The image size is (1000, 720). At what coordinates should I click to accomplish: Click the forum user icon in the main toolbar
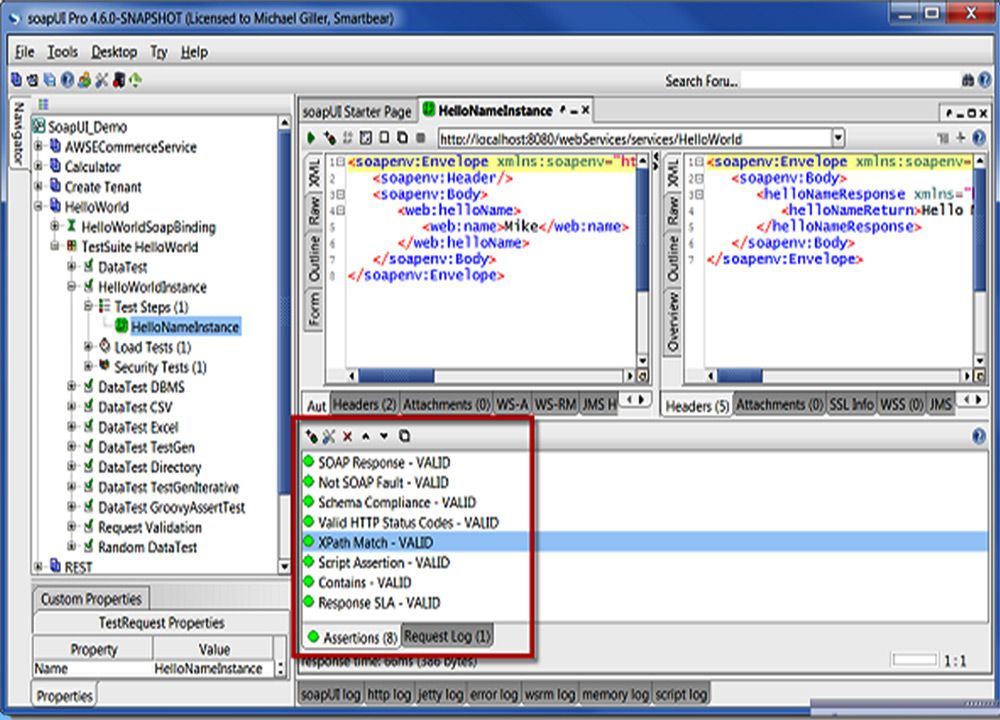[84, 80]
